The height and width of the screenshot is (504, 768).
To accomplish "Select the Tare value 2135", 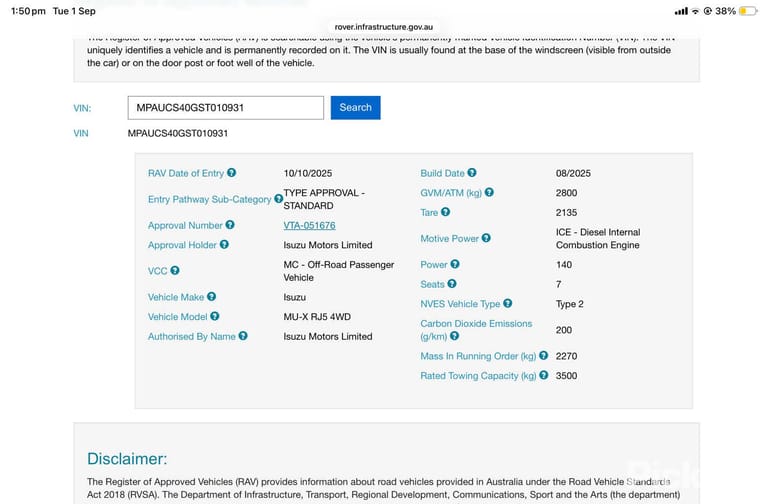I will point(566,212).
